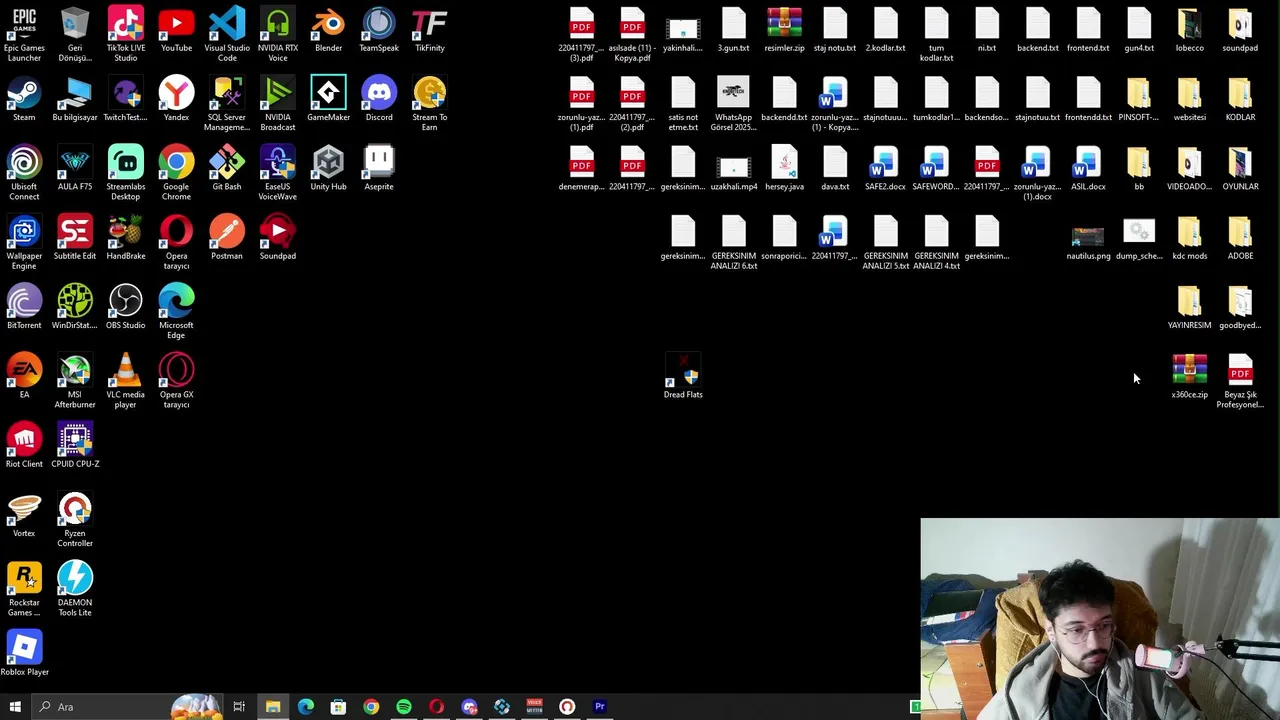Click the Ryzen Controller icon
1280x720 pixels.
click(x=75, y=520)
